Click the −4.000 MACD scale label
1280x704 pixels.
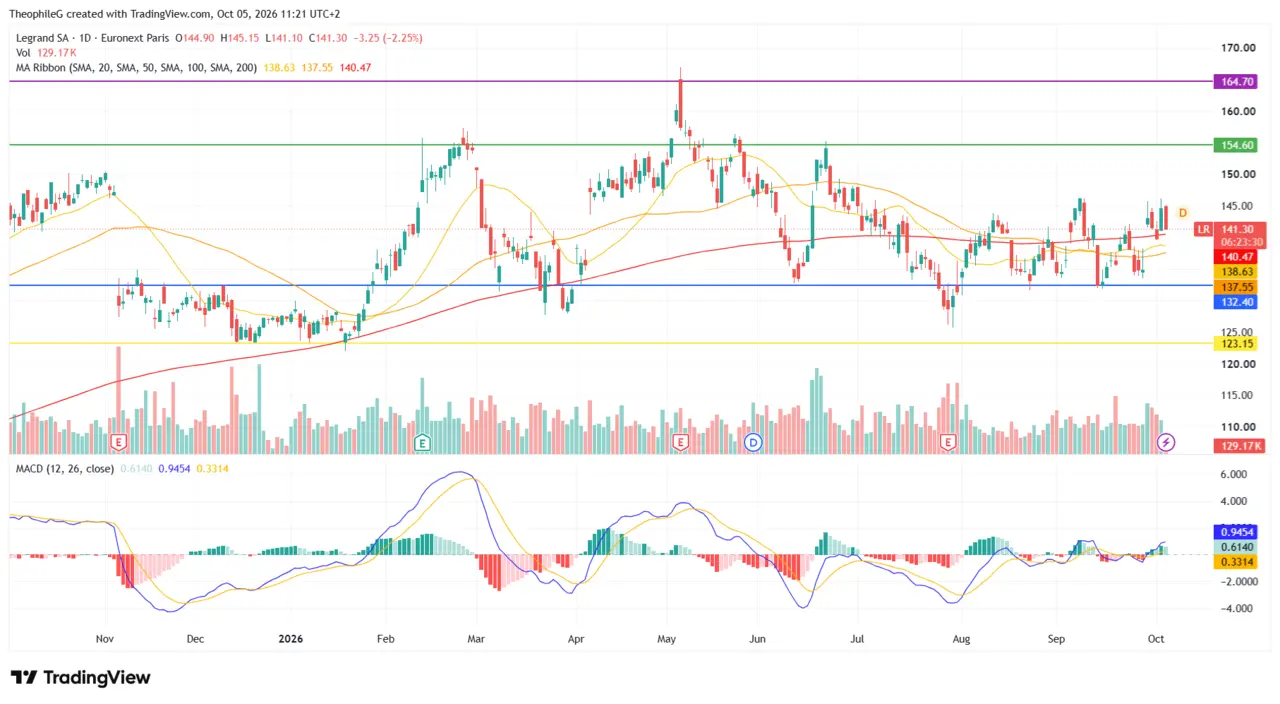point(1234,608)
